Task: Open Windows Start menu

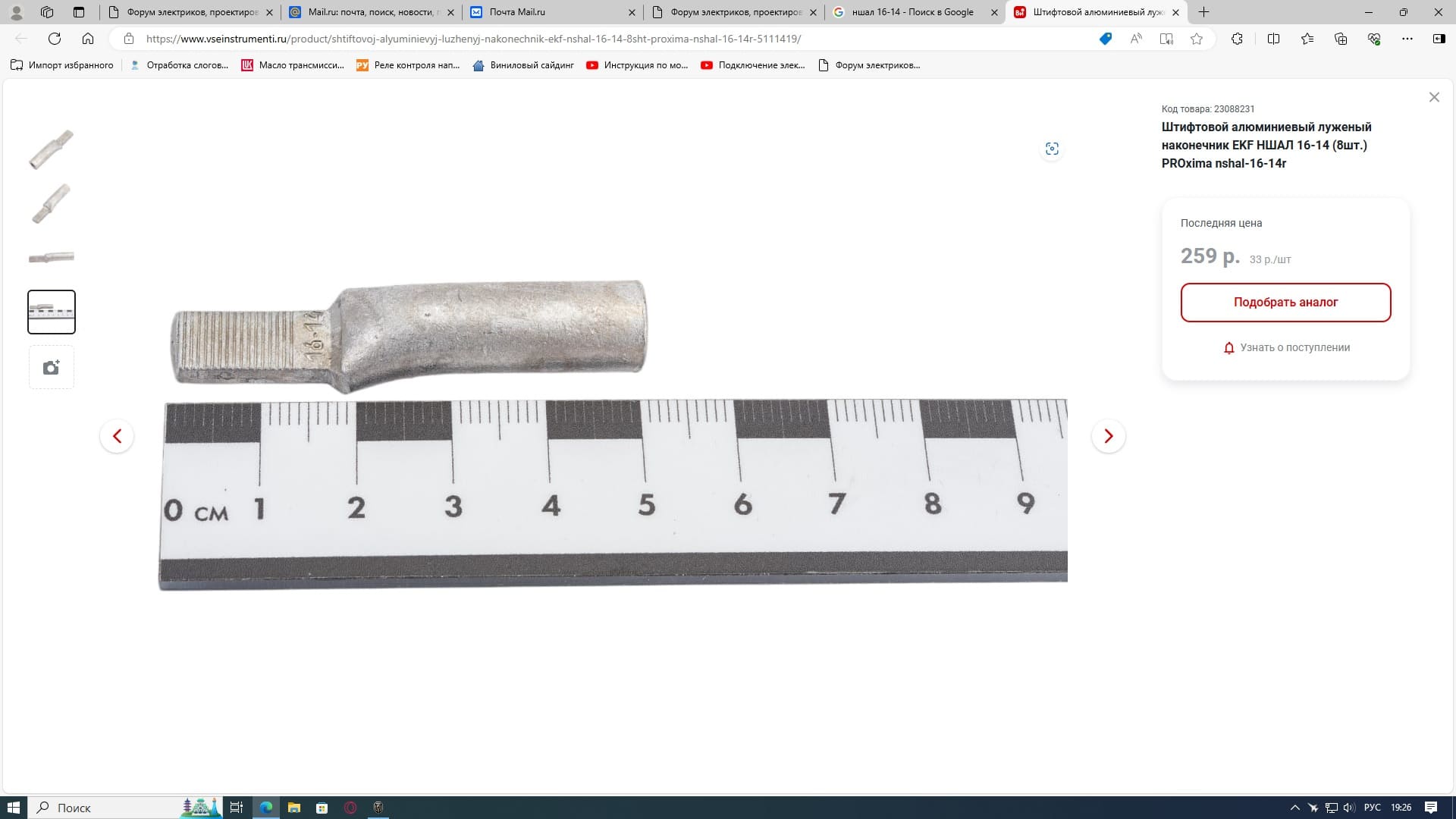Action: pyautogui.click(x=14, y=808)
